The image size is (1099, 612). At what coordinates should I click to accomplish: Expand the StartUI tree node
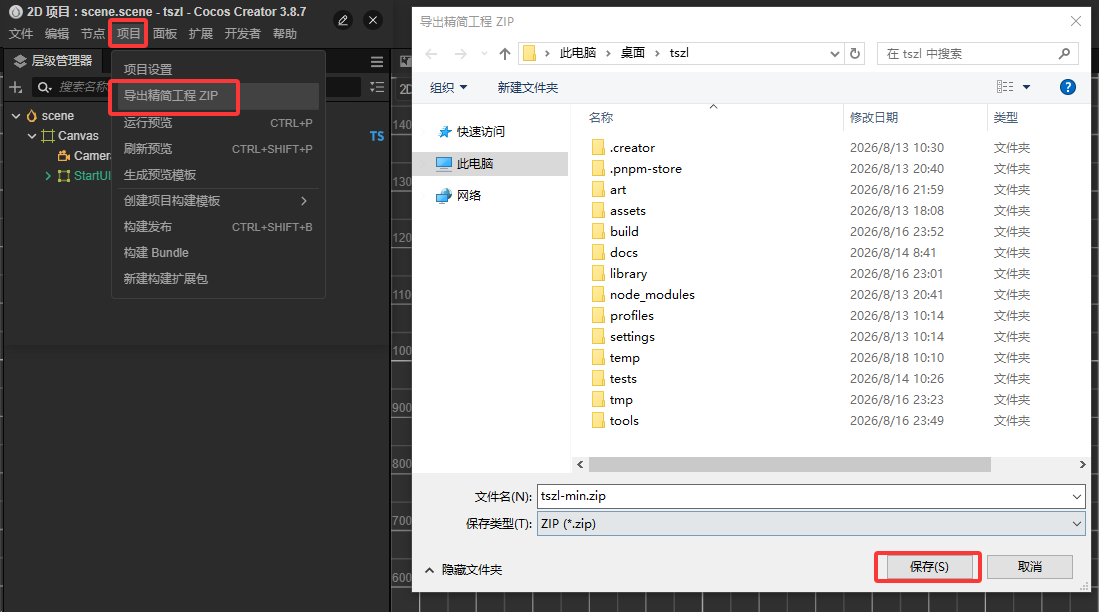48,176
